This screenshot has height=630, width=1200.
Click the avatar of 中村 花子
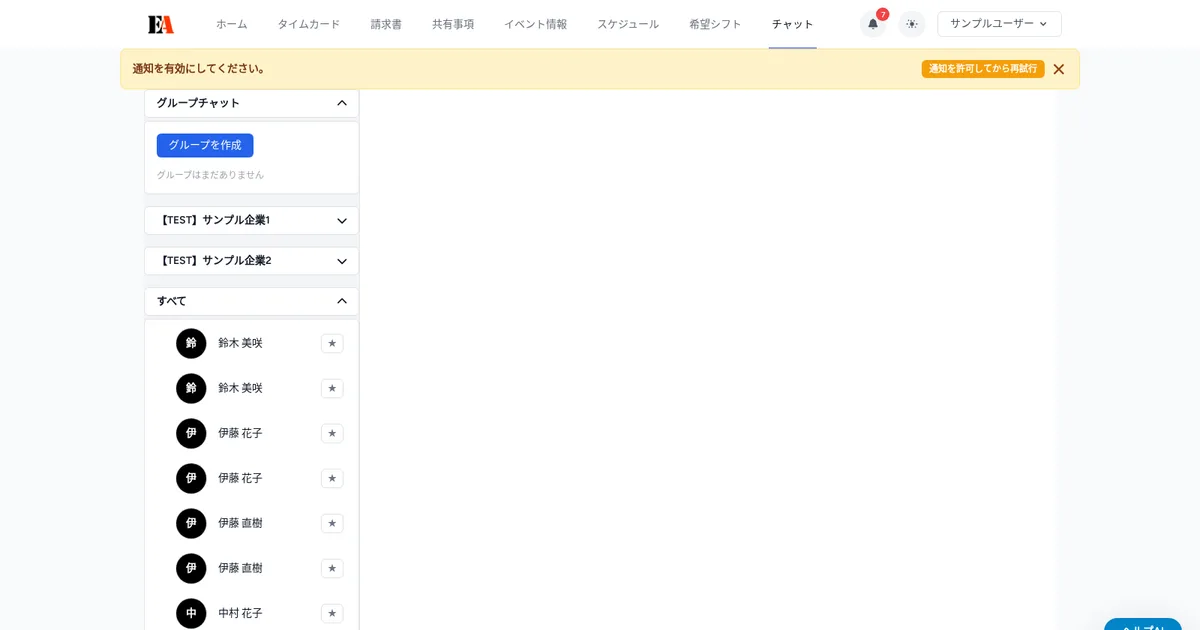(191, 613)
